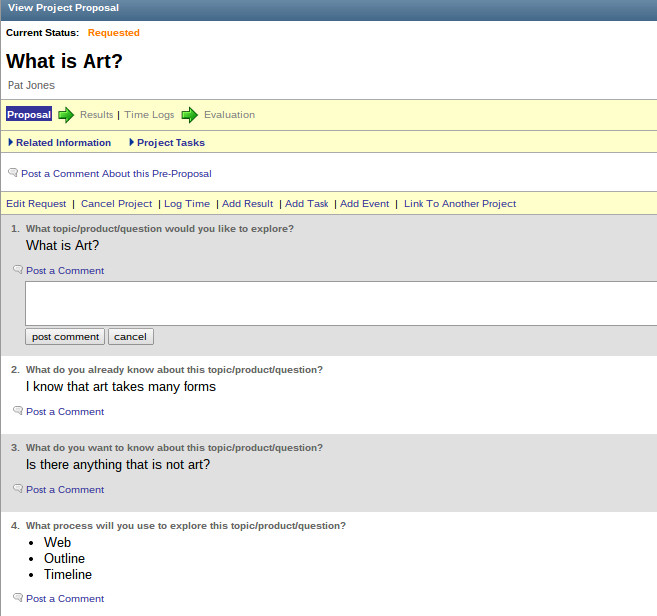Click the Requested status text
This screenshot has height=616, width=657.
point(114,33)
